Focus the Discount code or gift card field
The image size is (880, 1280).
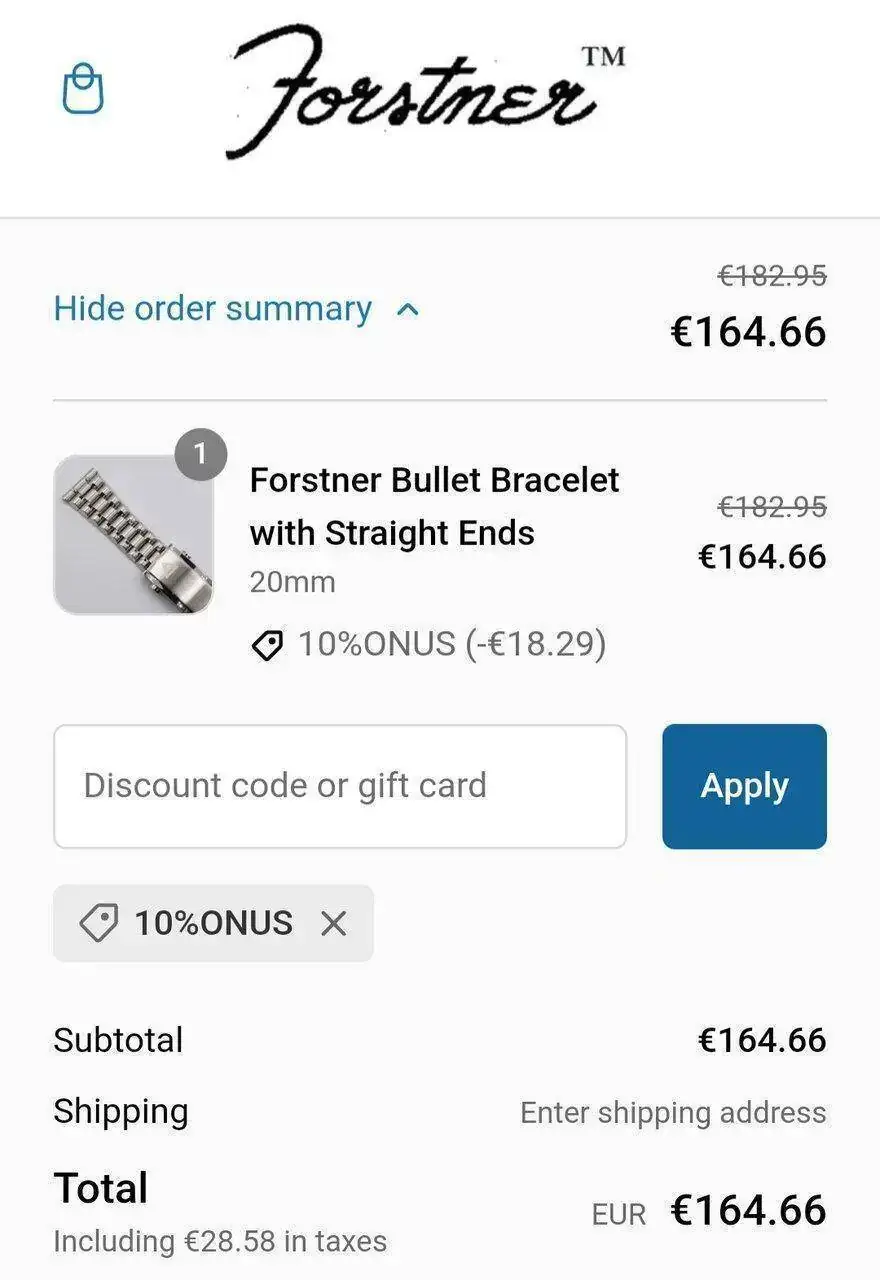pos(340,786)
